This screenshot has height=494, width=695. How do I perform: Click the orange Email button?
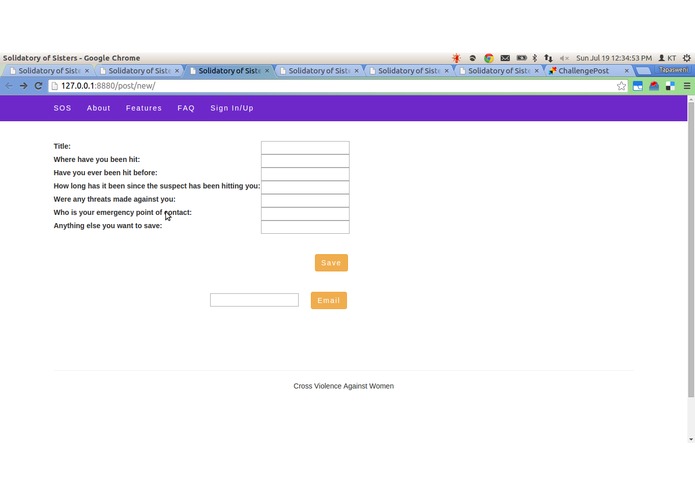click(328, 300)
